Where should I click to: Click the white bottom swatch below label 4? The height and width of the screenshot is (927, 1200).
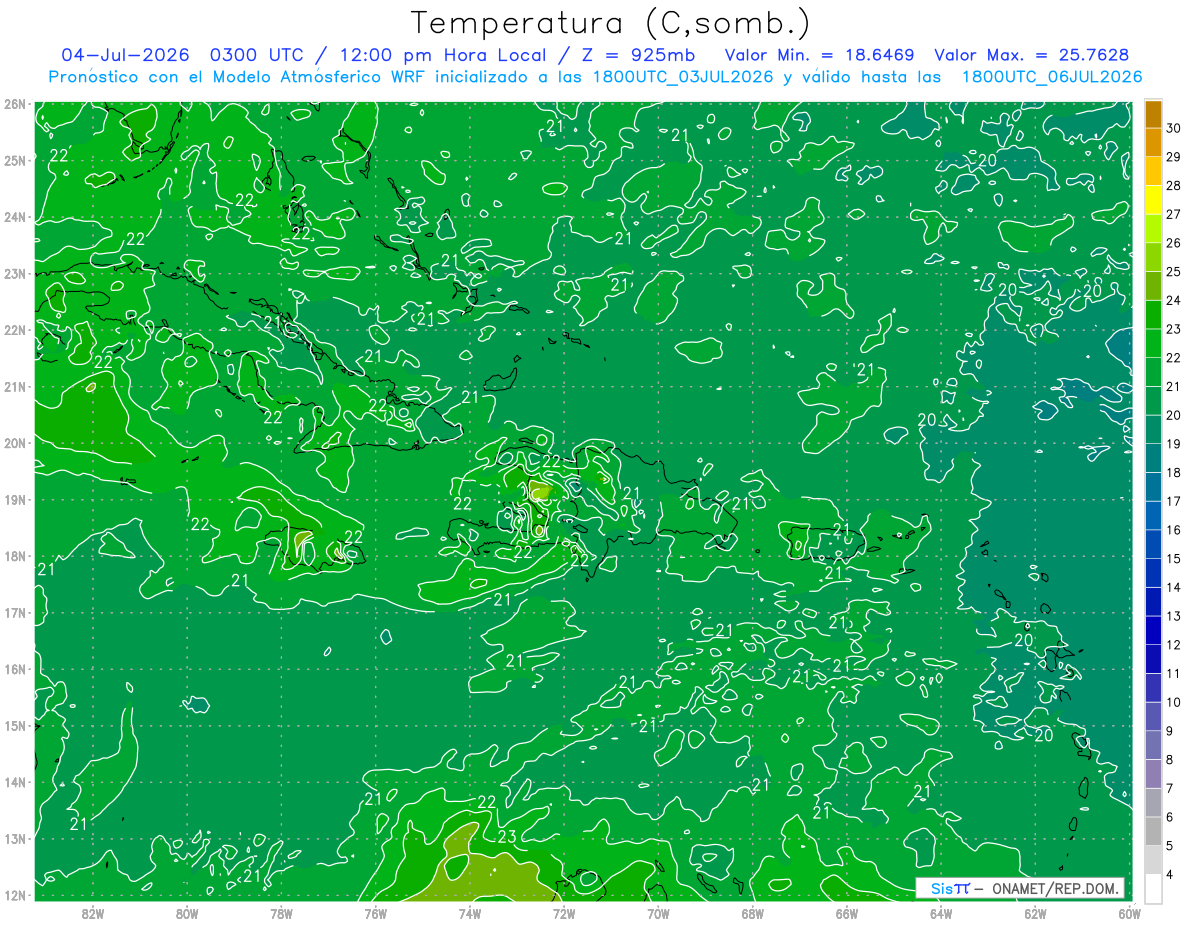pos(1153,887)
